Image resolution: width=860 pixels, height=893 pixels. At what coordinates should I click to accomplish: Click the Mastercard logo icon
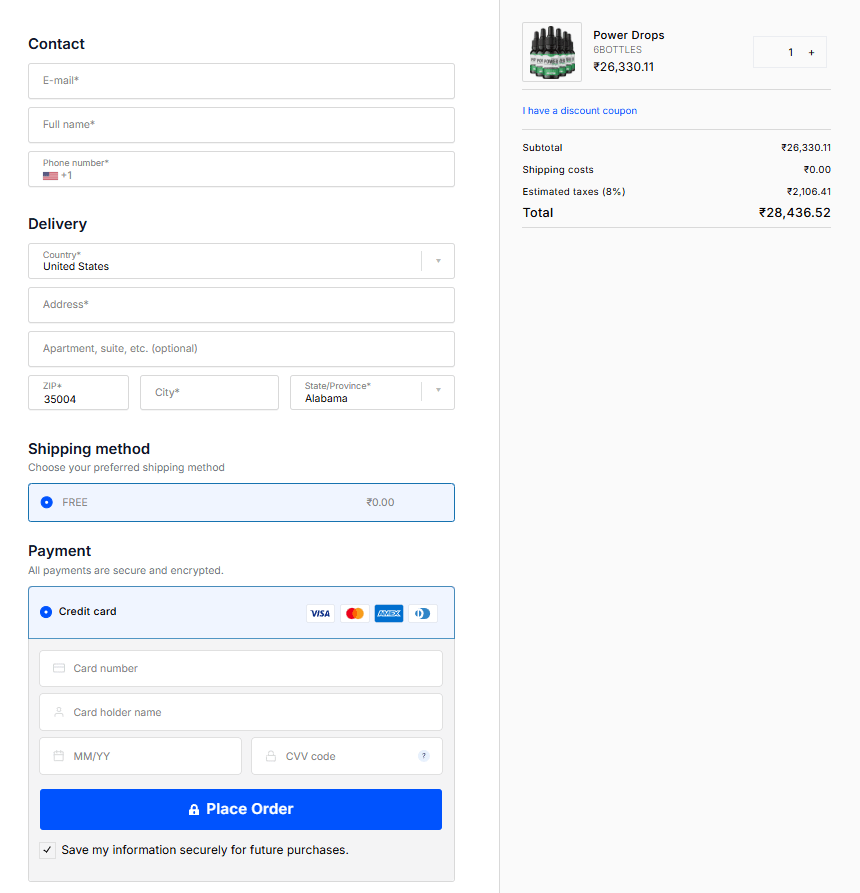354,613
